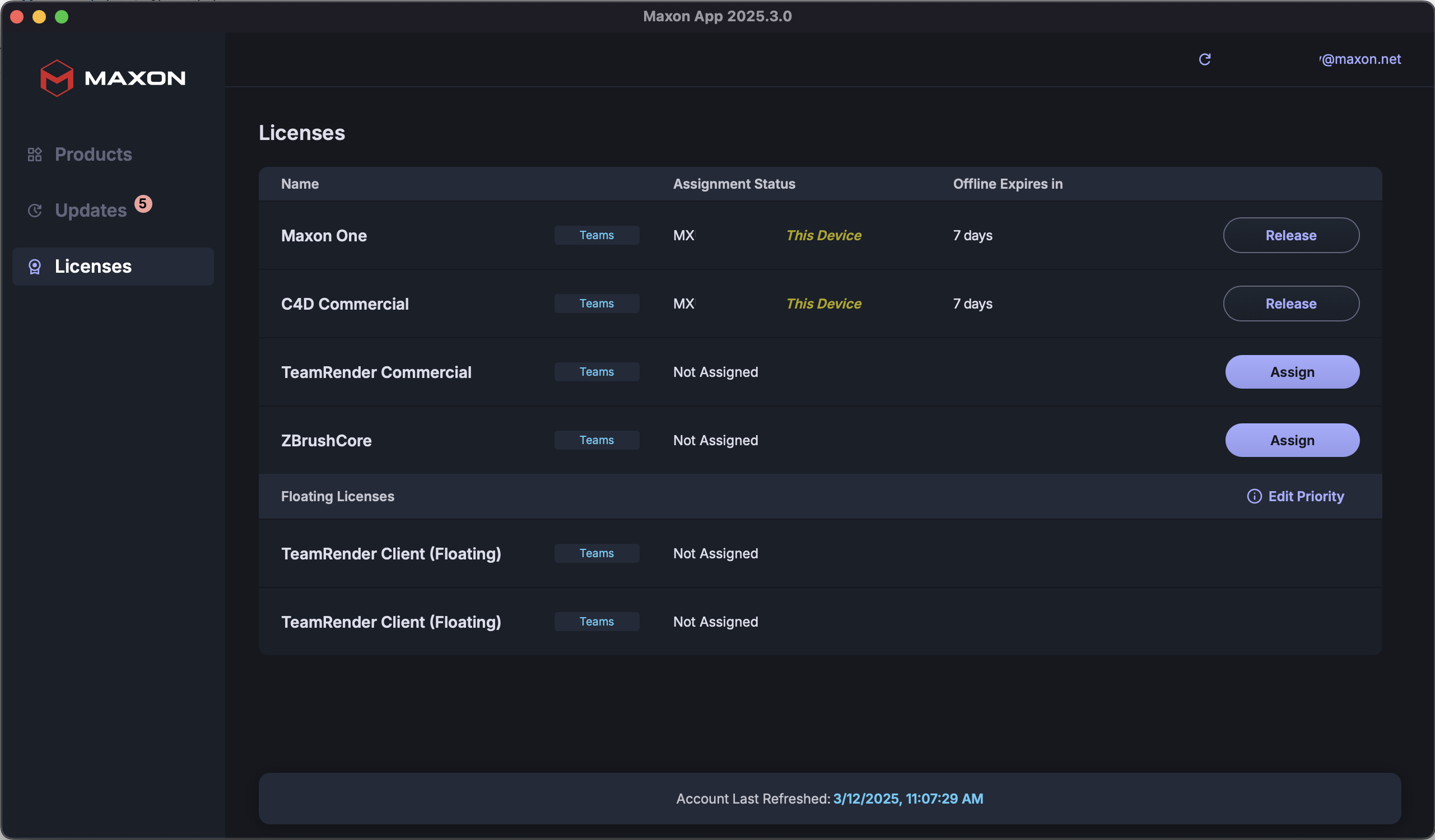This screenshot has width=1435, height=840.
Task: Click the Assignment Status column header
Action: click(x=734, y=184)
